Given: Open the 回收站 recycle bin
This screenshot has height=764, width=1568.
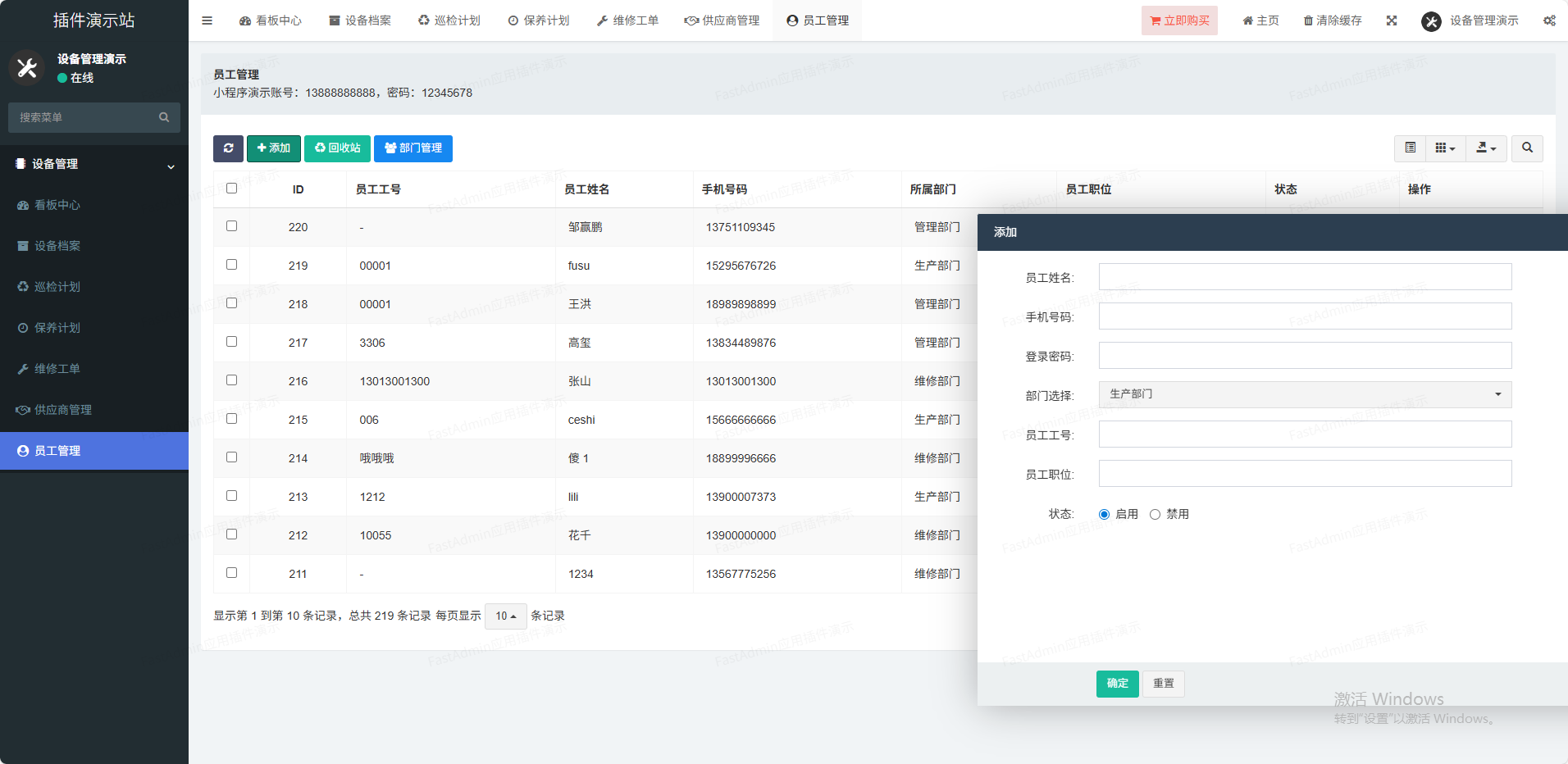Looking at the screenshot, I should [x=337, y=148].
